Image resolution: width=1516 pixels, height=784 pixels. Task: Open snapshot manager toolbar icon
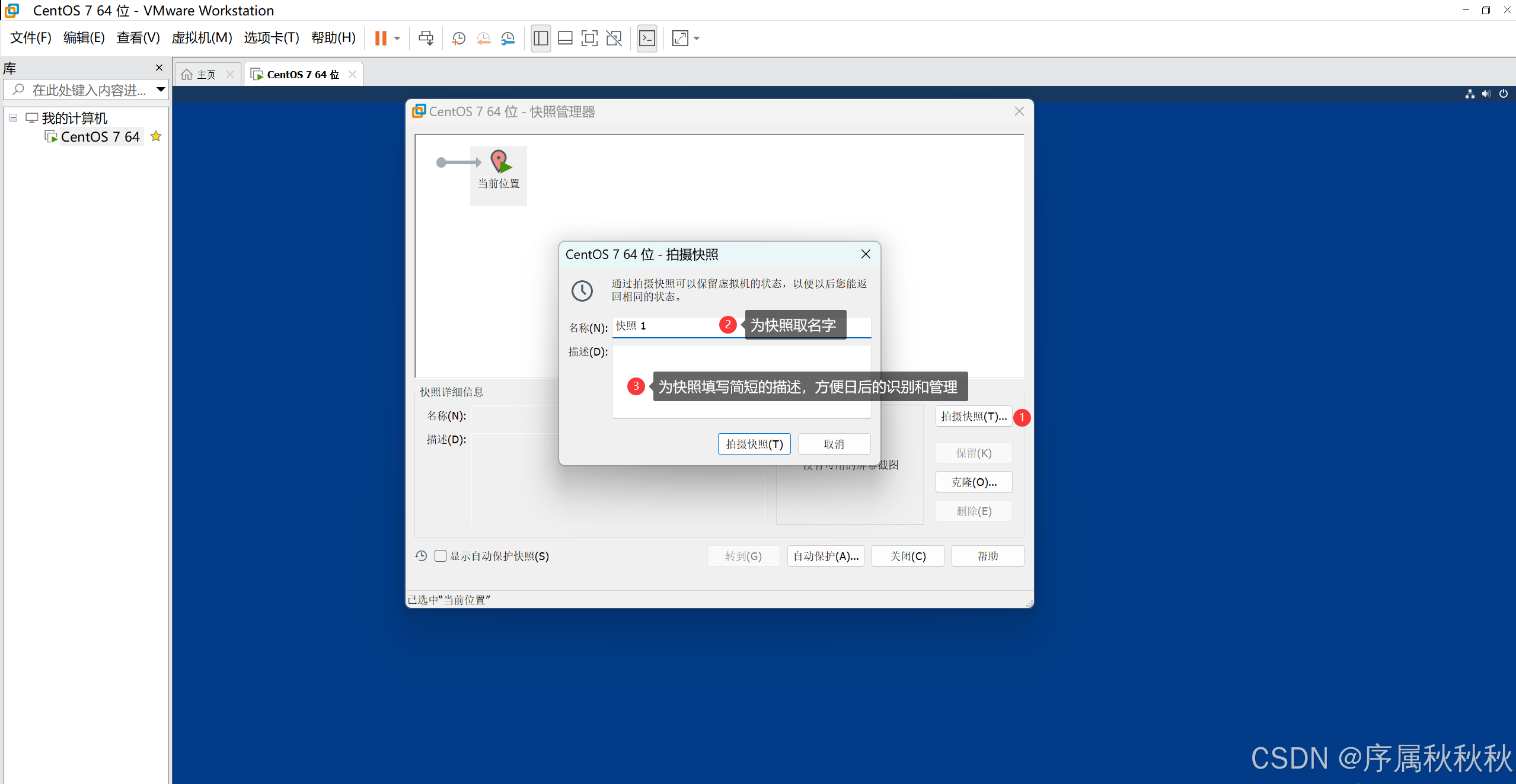[x=508, y=39]
